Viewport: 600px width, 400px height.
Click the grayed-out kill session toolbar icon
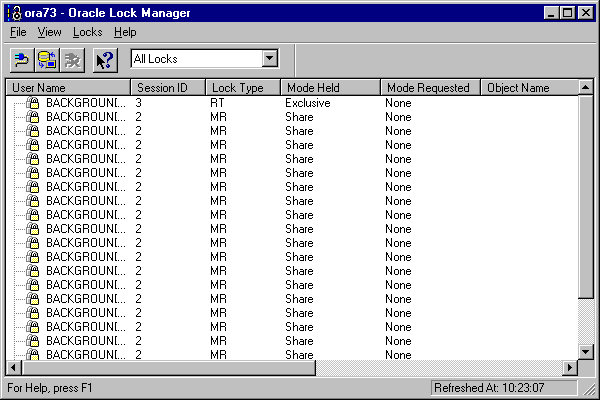point(72,60)
